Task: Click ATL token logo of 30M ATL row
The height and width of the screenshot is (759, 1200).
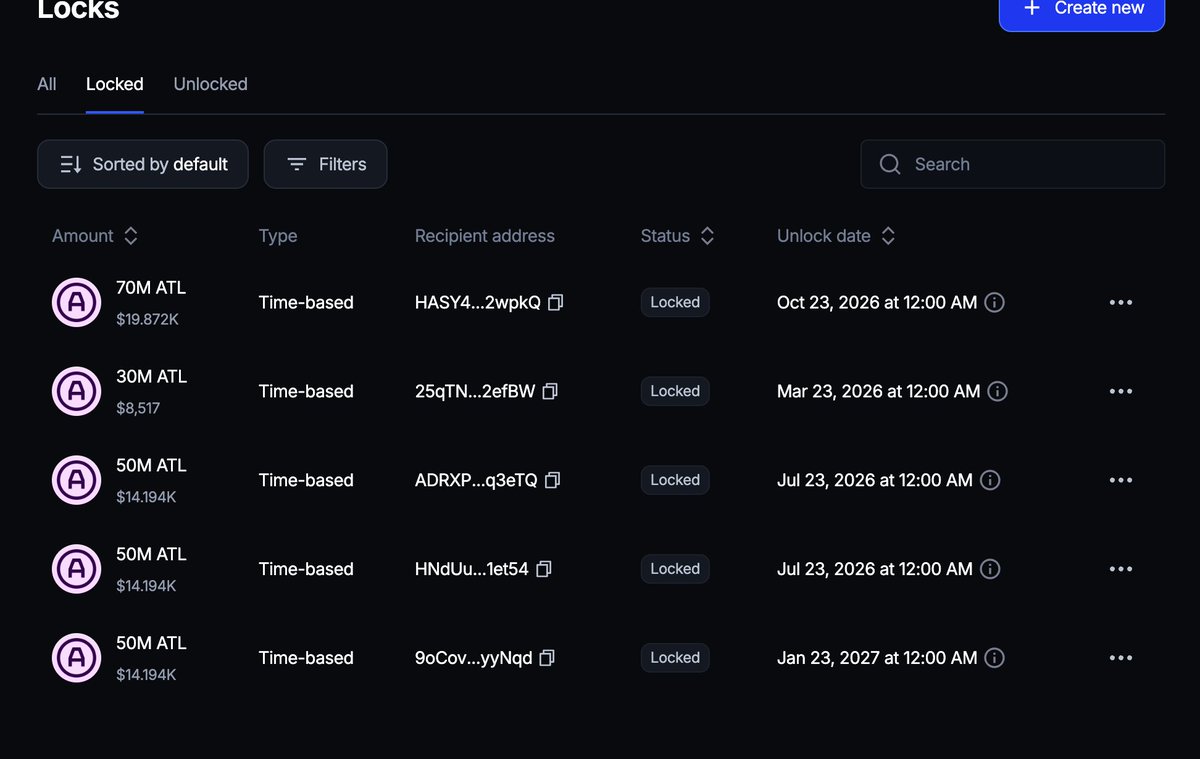Action: pos(77,391)
